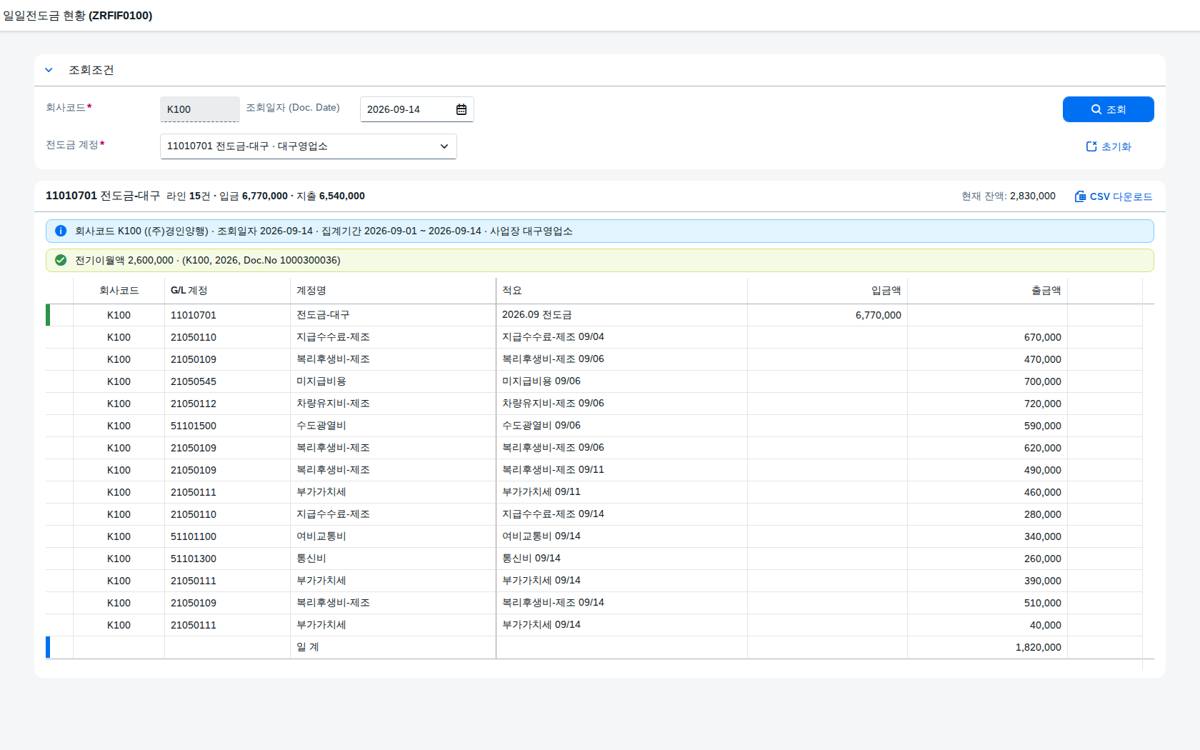Screen dimensions: 1200x750
Task: Click G/L account 51101100
Action: (227, 536)
